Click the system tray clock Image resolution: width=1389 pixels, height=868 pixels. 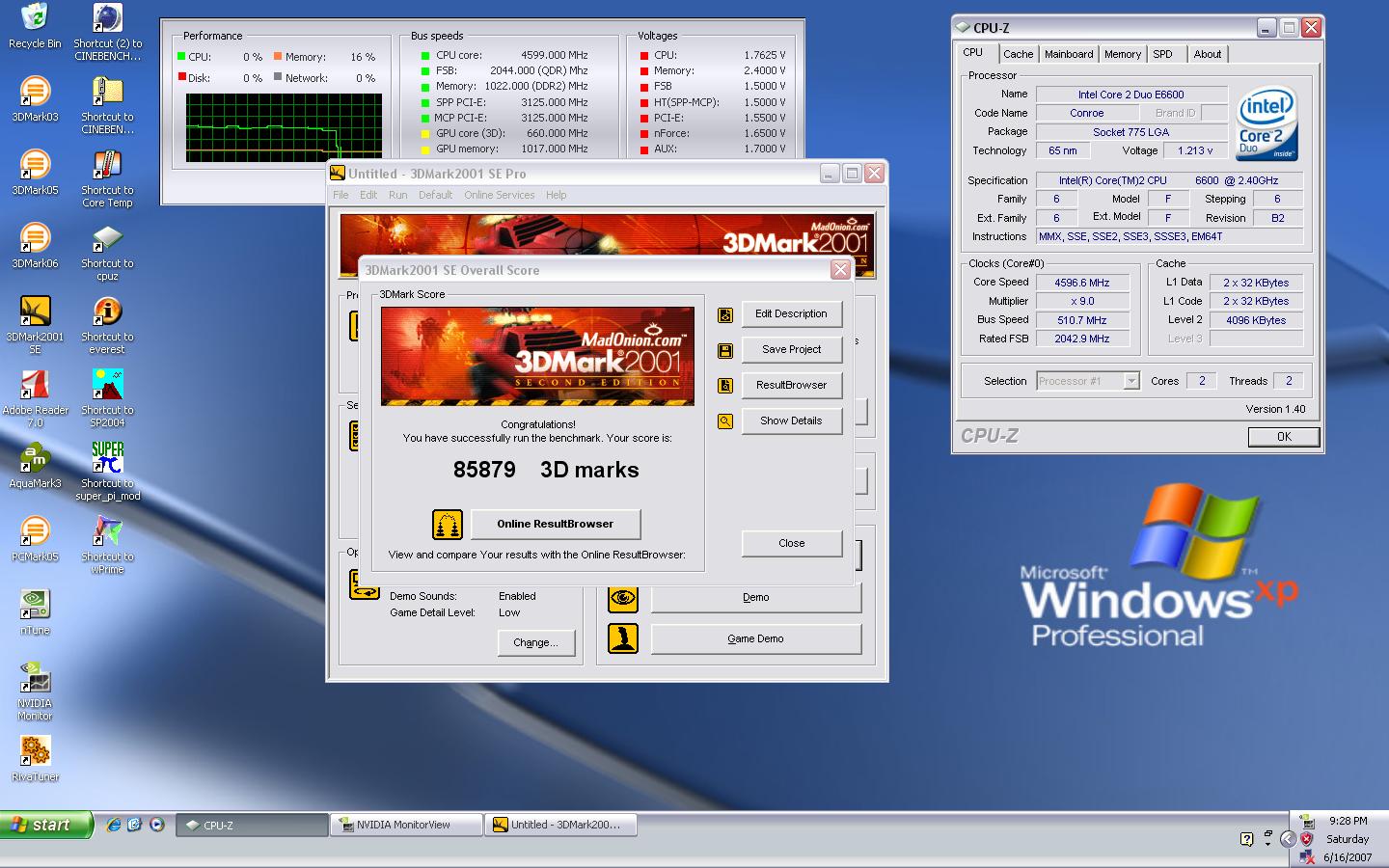tap(1348, 822)
